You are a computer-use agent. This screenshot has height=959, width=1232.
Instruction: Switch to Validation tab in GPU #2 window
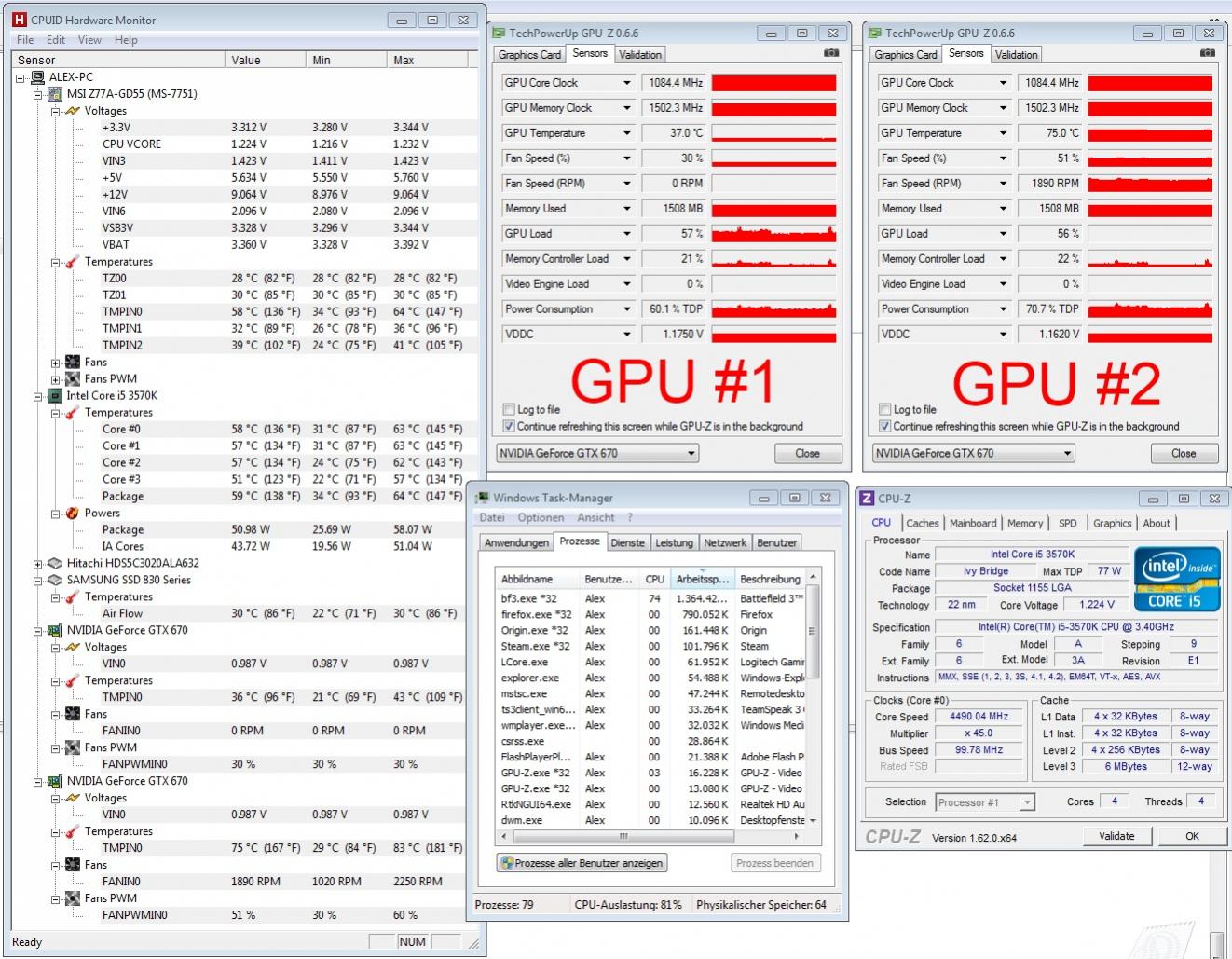pos(1016,55)
